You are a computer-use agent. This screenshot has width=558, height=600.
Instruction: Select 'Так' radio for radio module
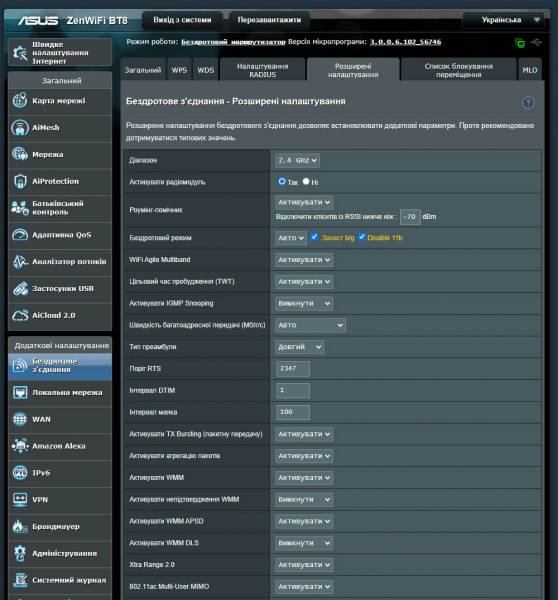(282, 181)
